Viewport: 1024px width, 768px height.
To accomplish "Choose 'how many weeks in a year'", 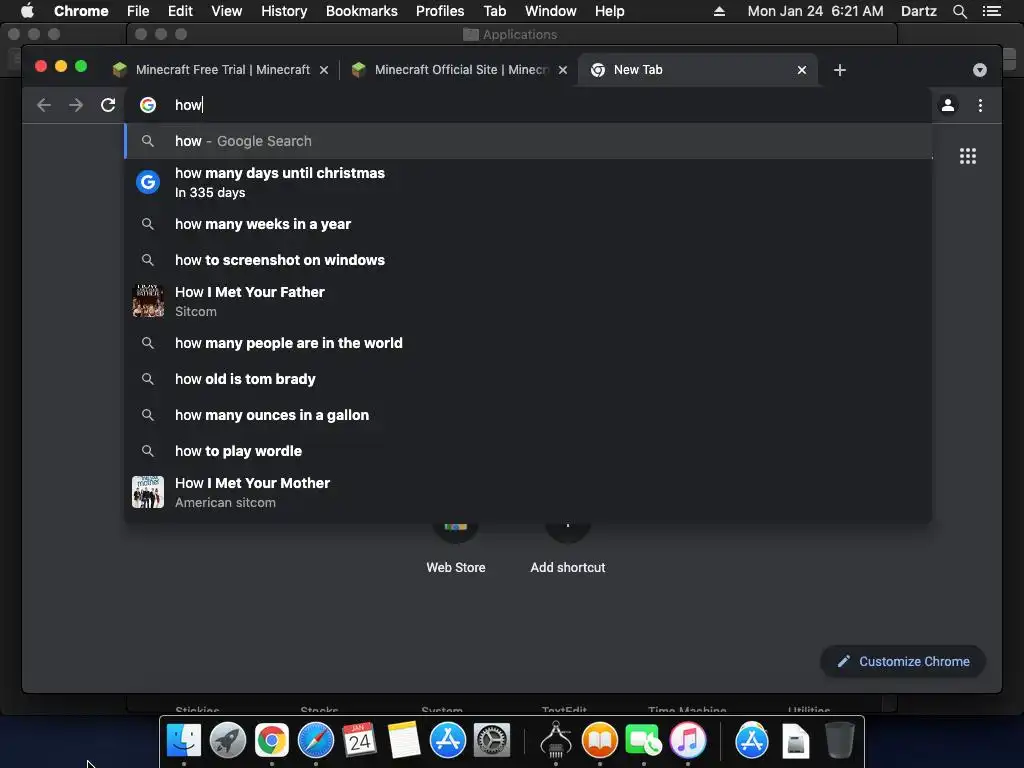I will tap(528, 224).
